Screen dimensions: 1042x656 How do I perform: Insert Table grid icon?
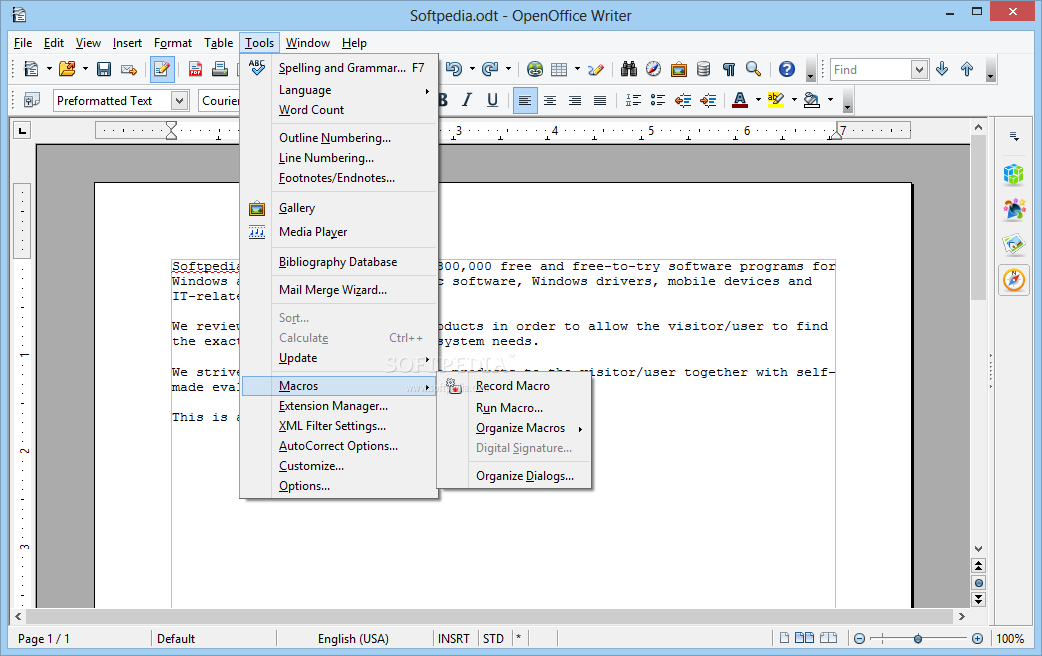coord(560,69)
